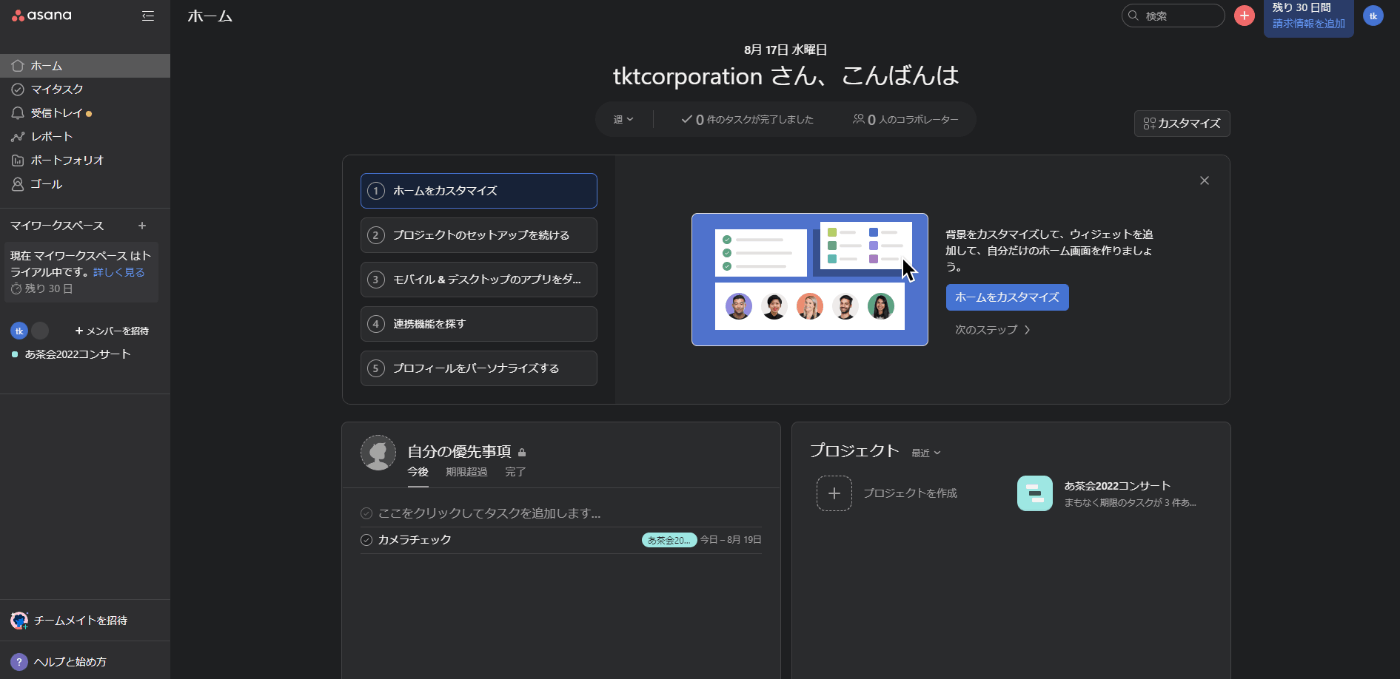Image resolution: width=1400 pixels, height=679 pixels.
Task: Select step 2 プロジェクトのセットアップを続ける
Action: point(479,235)
